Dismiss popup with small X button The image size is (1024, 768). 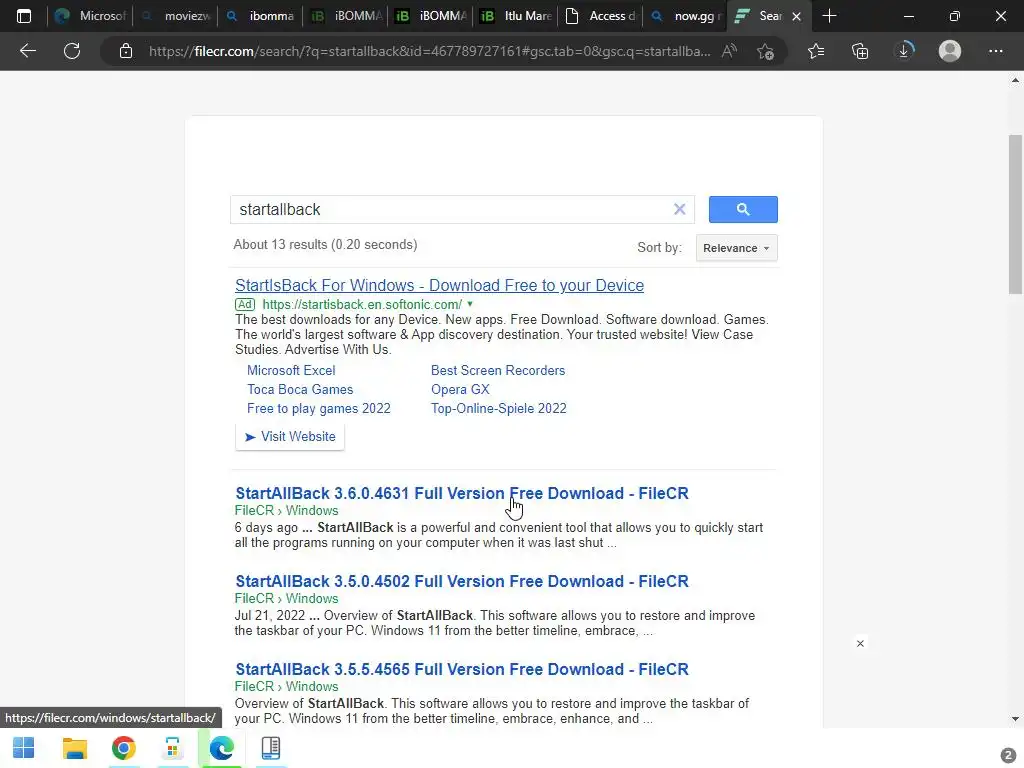(860, 643)
